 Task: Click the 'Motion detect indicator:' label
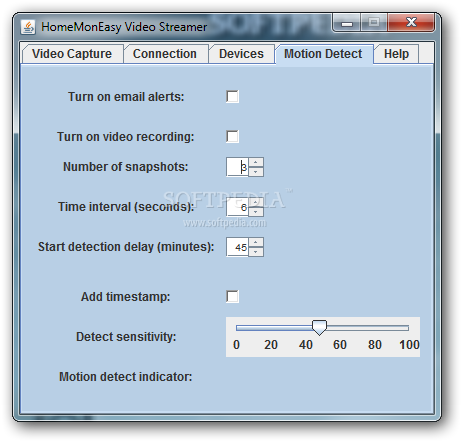coord(126,377)
